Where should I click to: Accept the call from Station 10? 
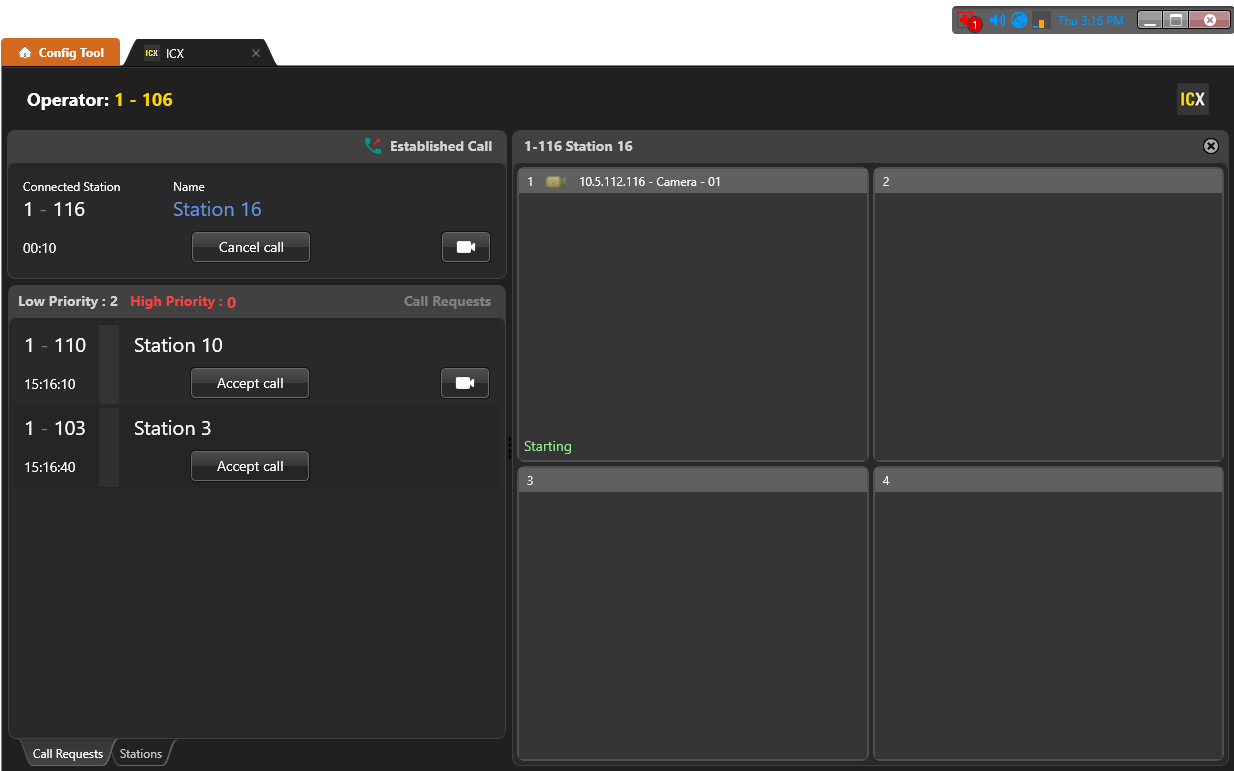[250, 383]
